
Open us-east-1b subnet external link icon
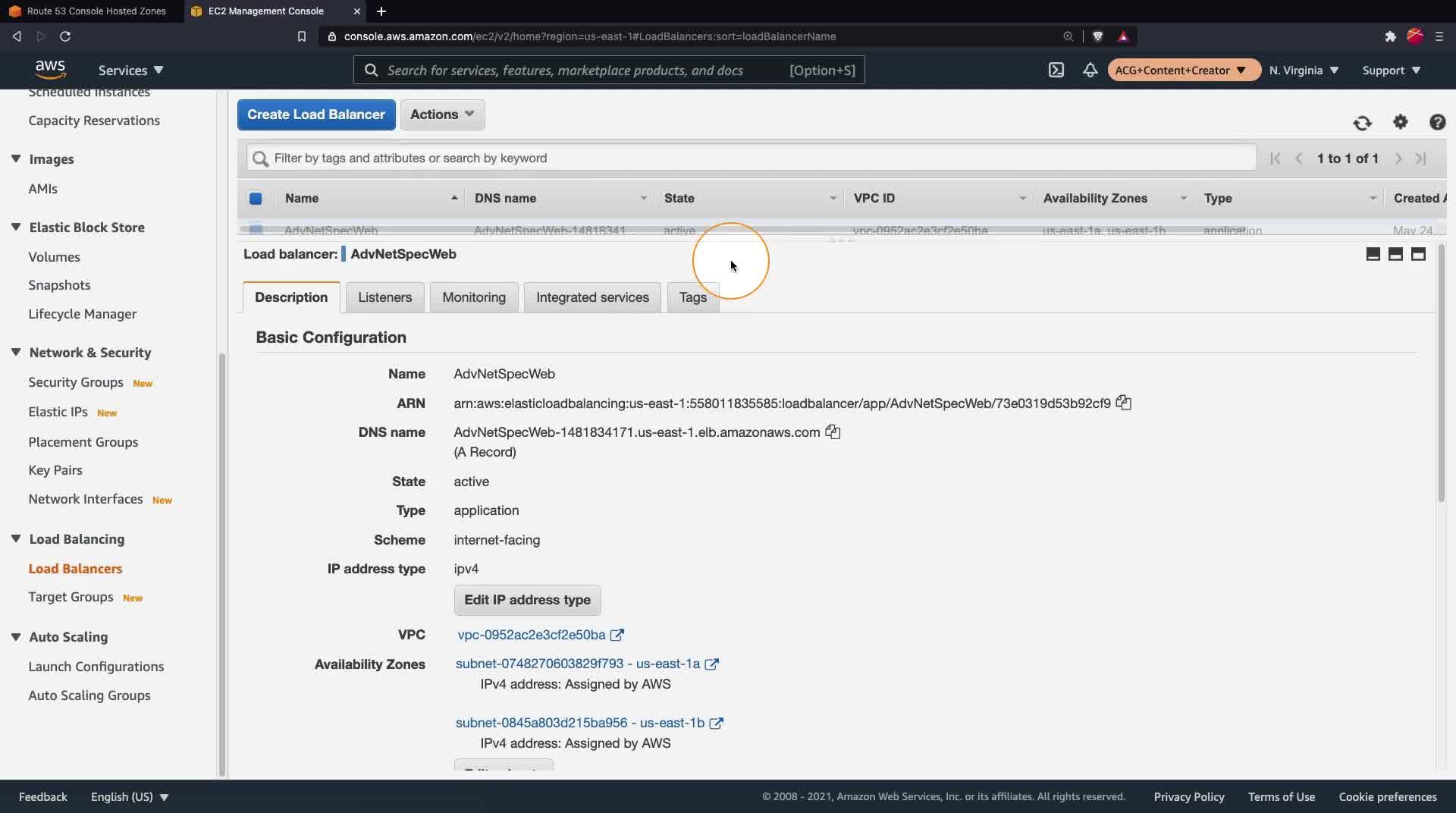click(716, 723)
